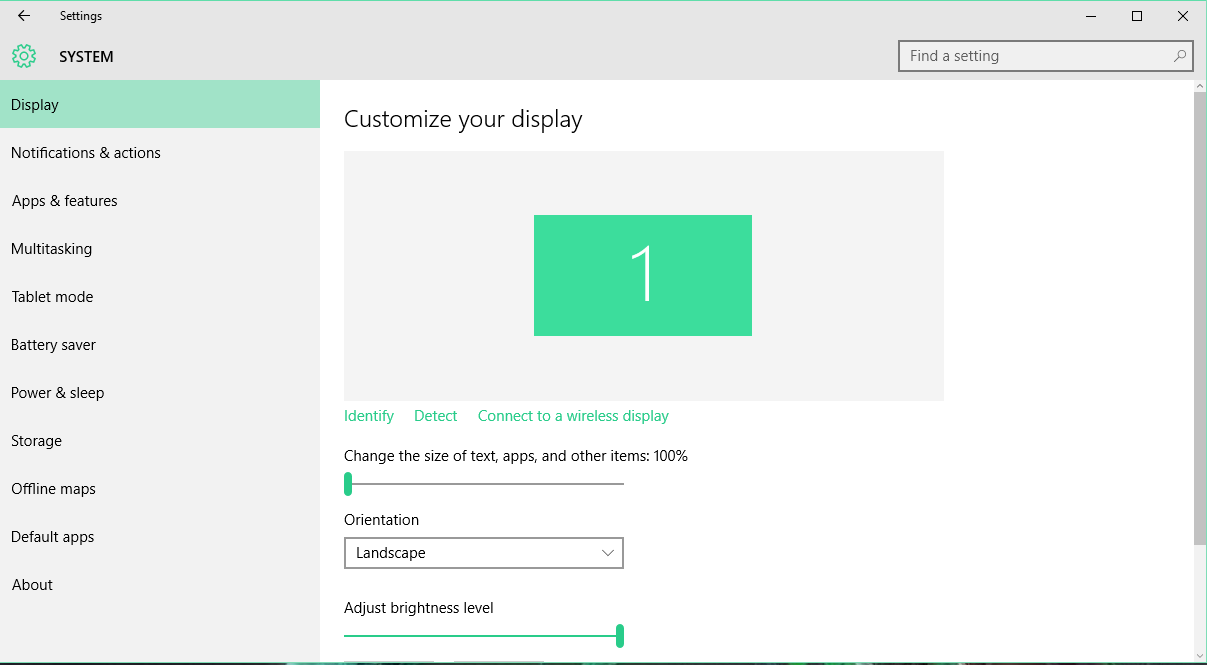Screen dimensions: 1207x665
Task: Click the search magnifier icon
Action: [x=1180, y=57]
